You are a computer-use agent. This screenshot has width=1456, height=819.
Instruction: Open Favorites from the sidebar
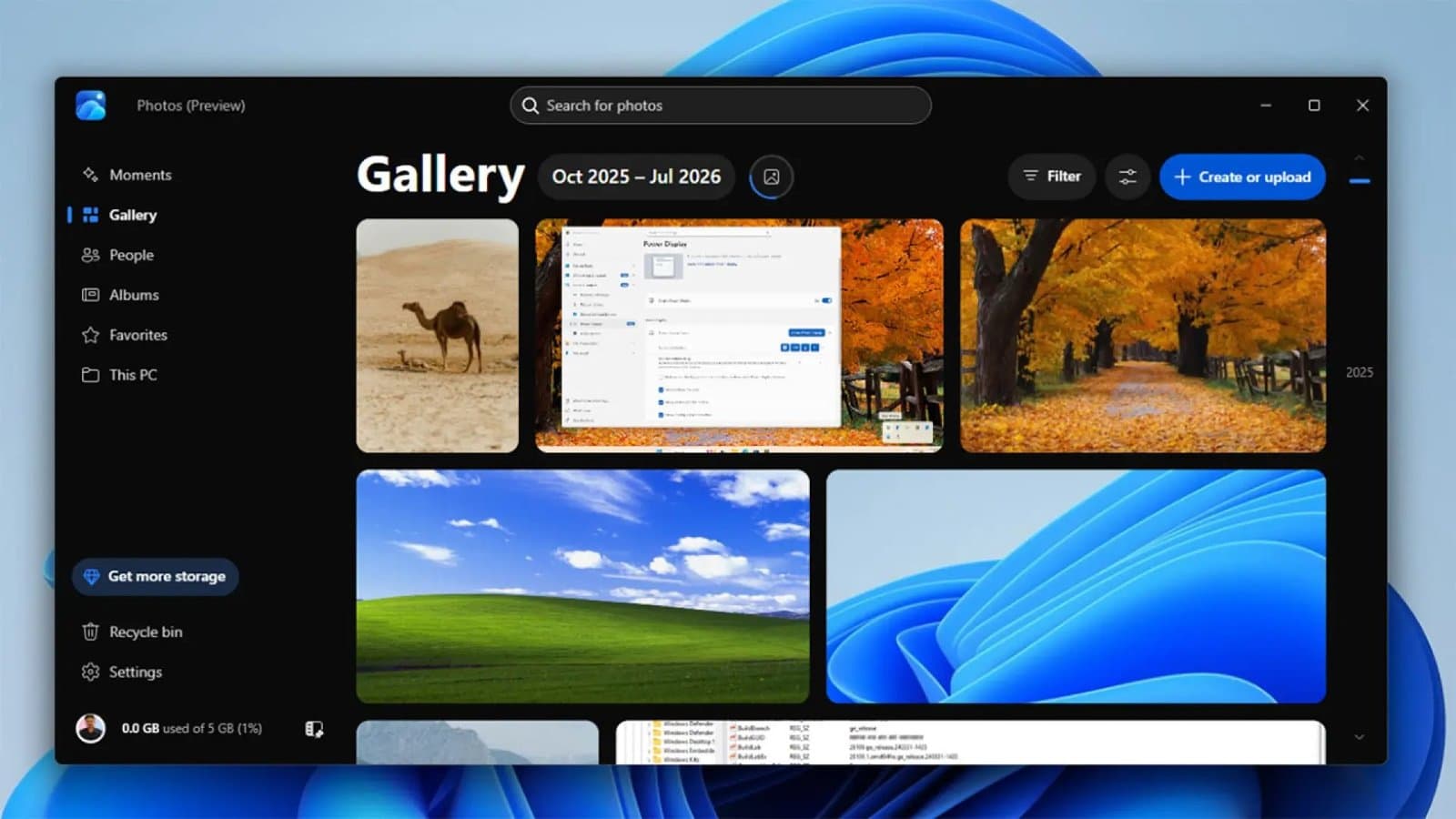(125, 335)
